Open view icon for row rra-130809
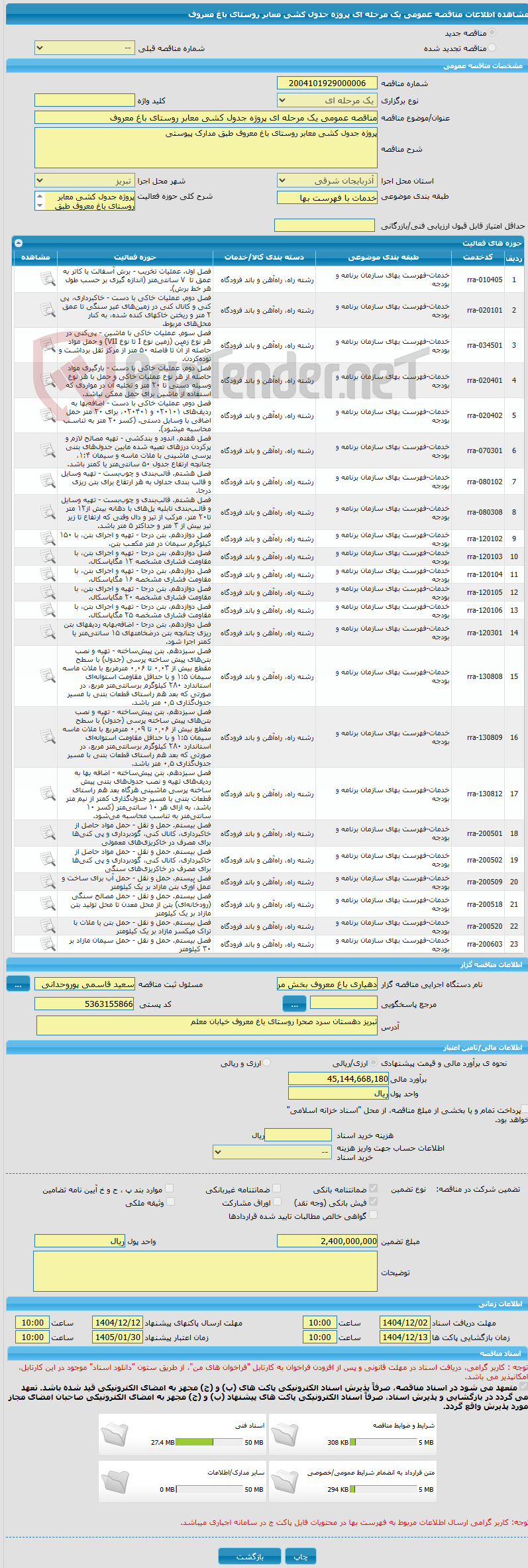528x1568 pixels. (x=47, y=737)
